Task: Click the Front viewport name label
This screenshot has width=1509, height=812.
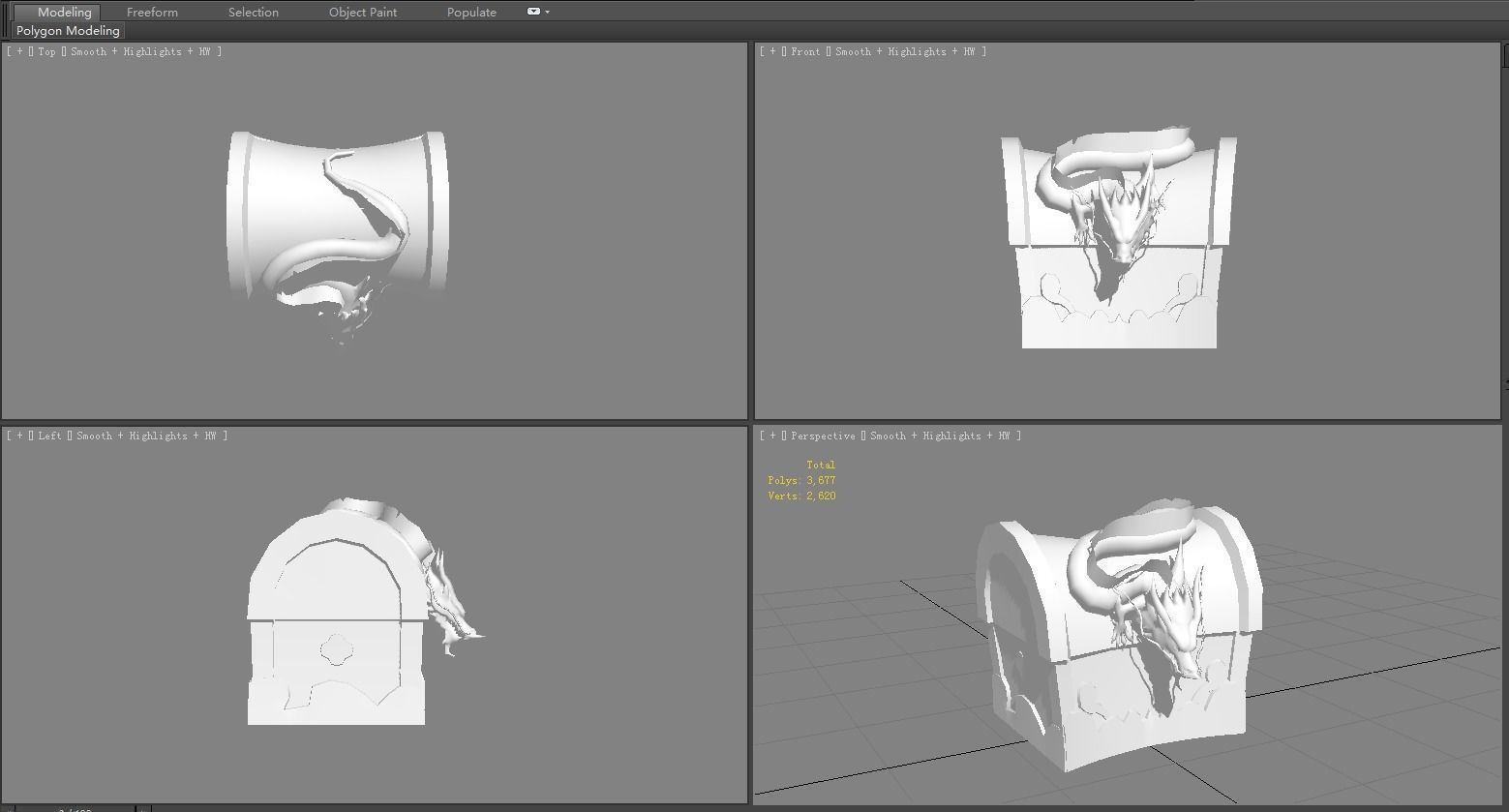Action: point(805,51)
